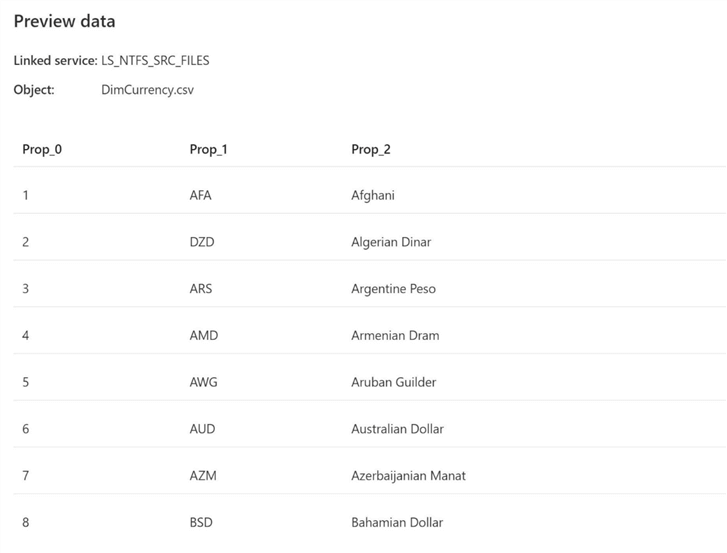Click the Prop_0 column header
This screenshot has width=727, height=553.
click(42, 149)
